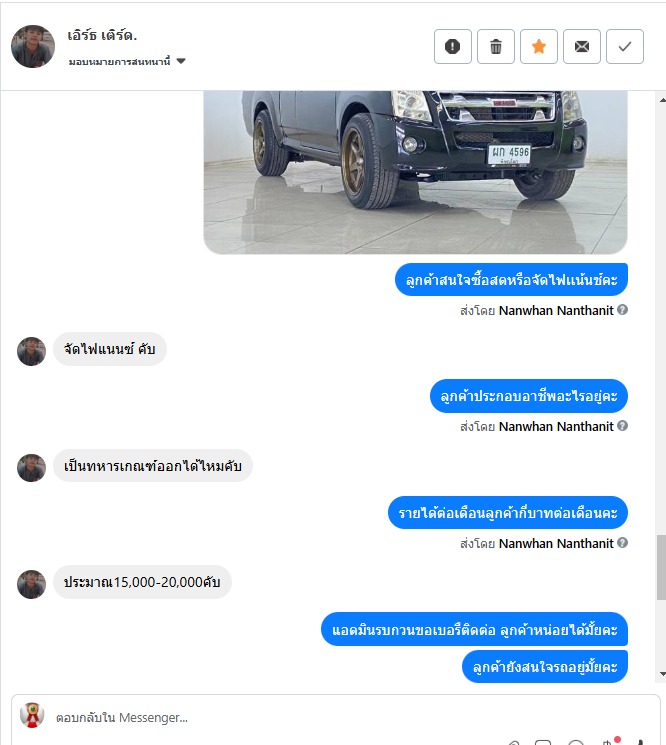The height and width of the screenshot is (745, 666).
Task: Select the ประมาณ15,000-20,000คับ message bubble
Action: click(x=142, y=582)
